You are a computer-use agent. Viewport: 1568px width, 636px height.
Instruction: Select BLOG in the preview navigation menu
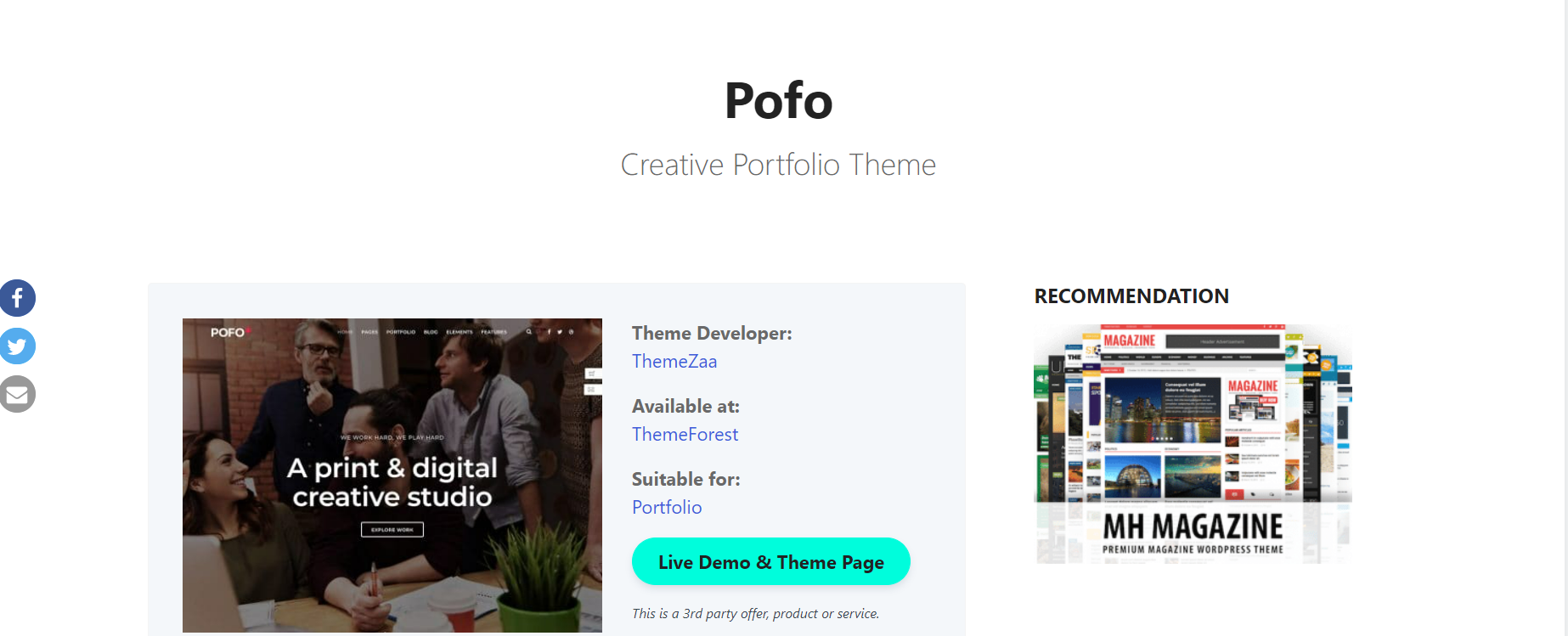pos(431,332)
